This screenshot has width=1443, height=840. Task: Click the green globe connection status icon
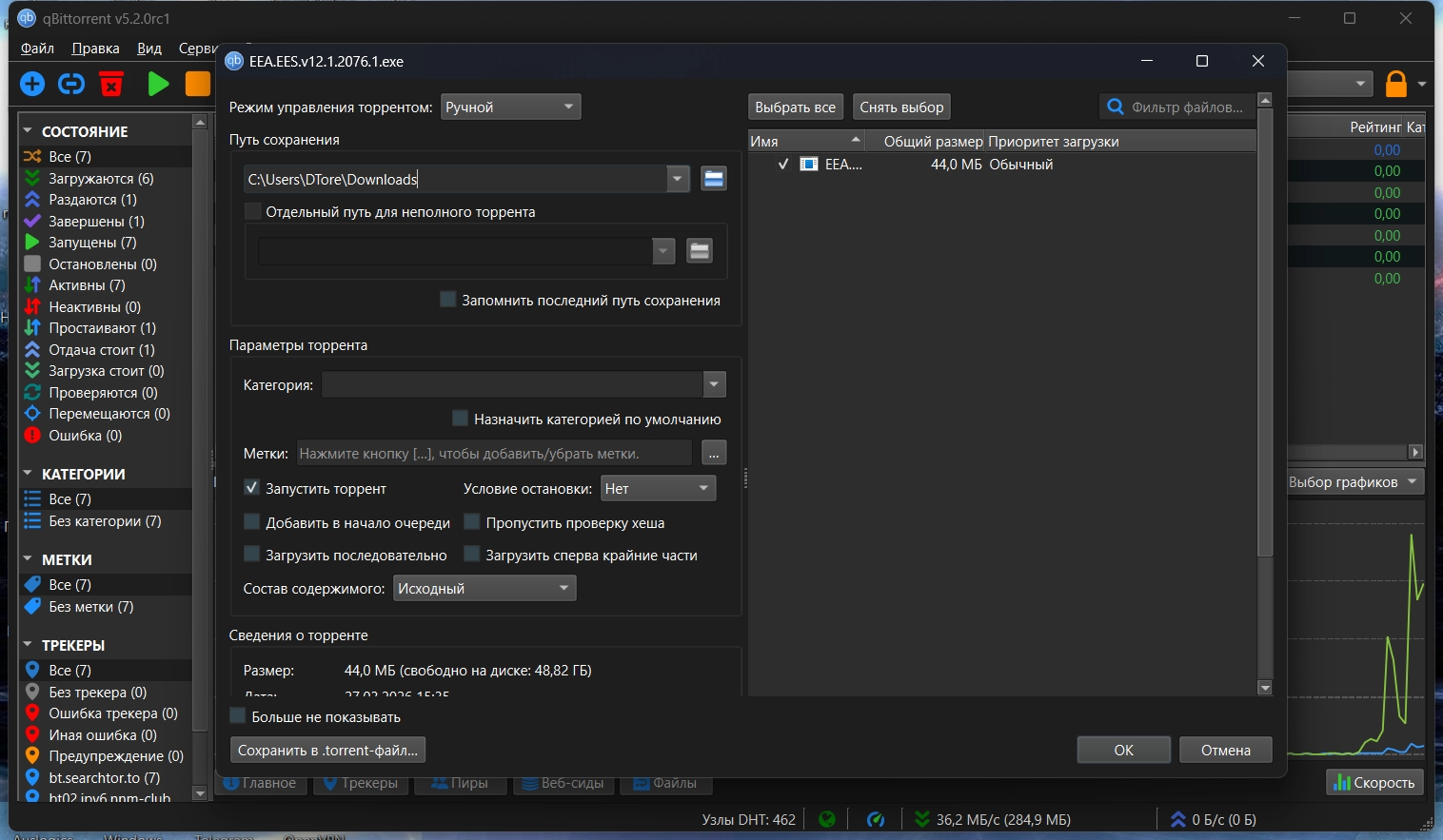tap(827, 819)
